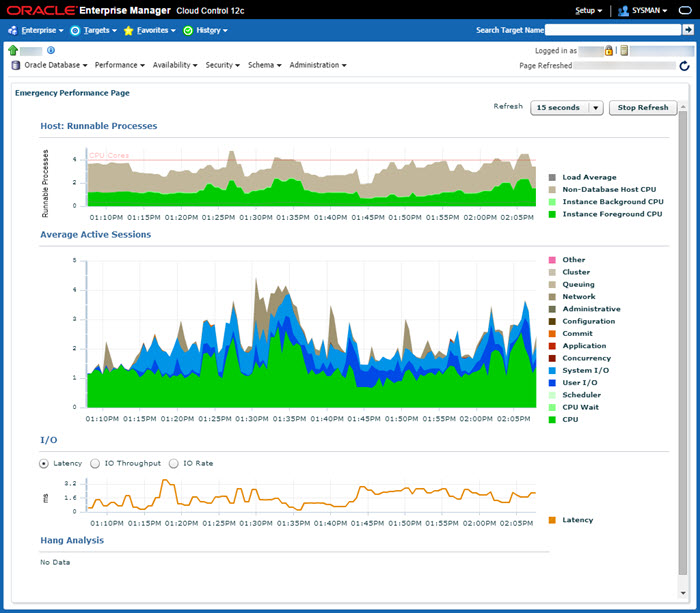Click the page refresh circular arrow icon
The image size is (700, 613).
click(684, 66)
